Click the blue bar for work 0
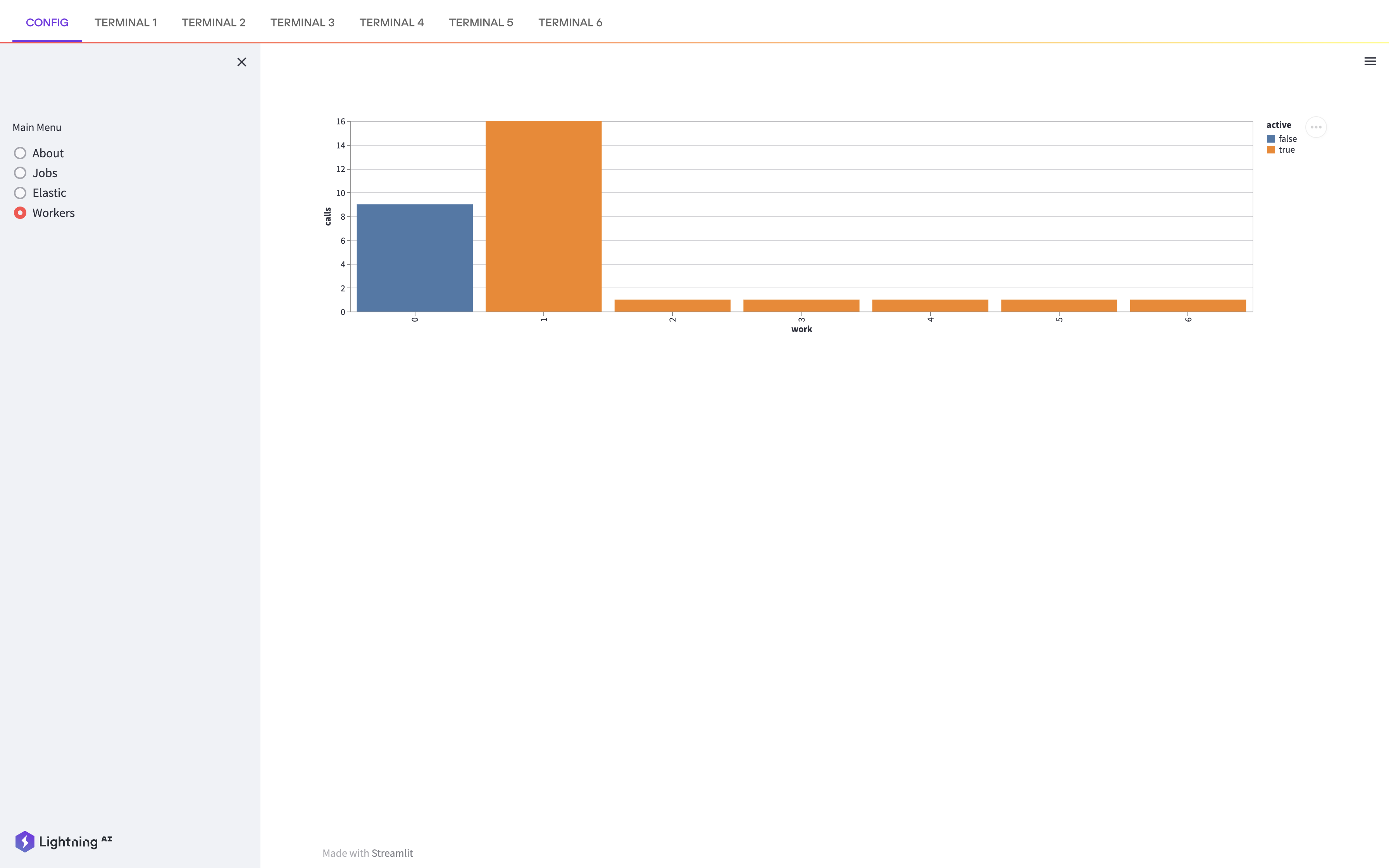The height and width of the screenshot is (868, 1389). point(414,258)
